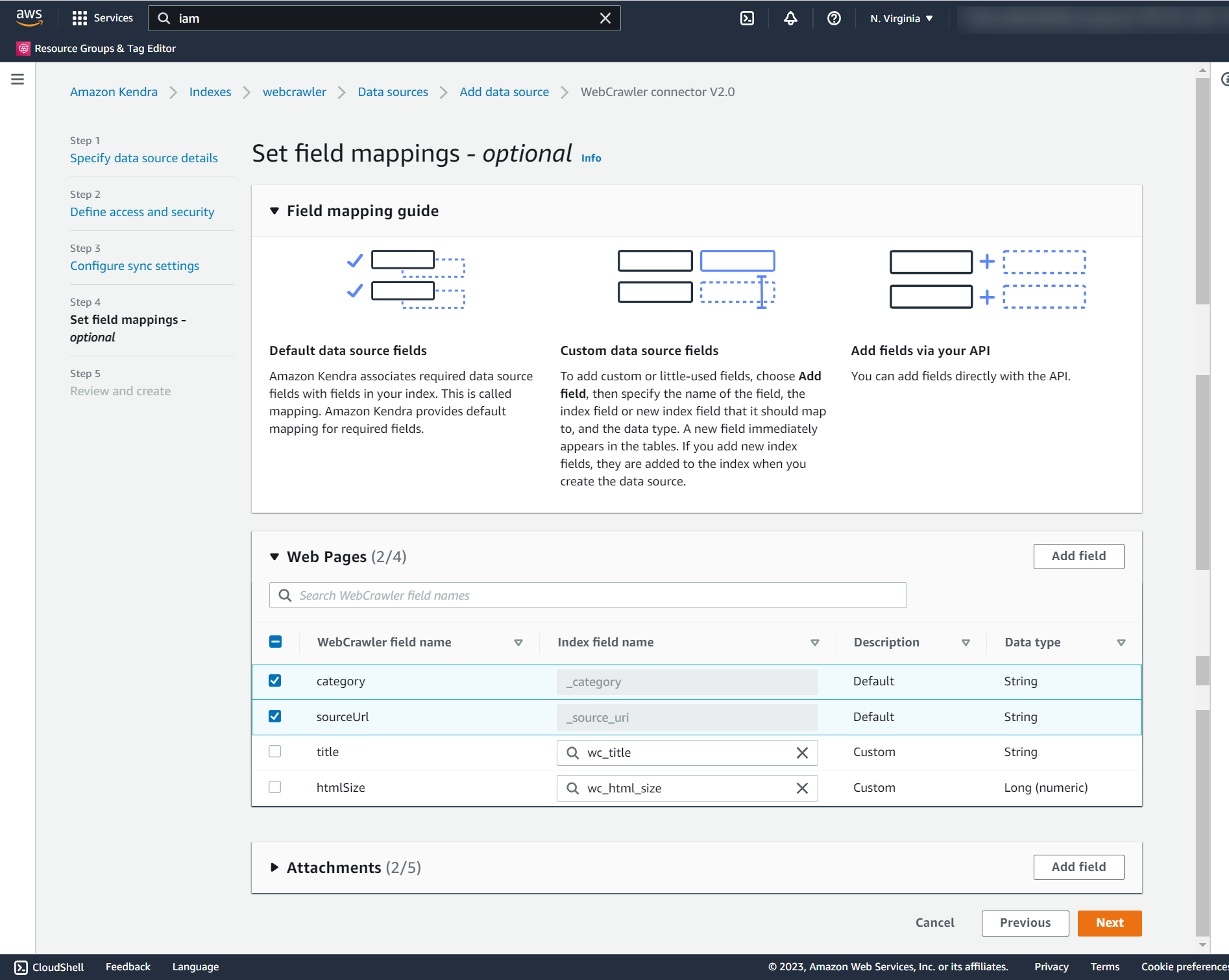The height and width of the screenshot is (980, 1229).
Task: Focus the Search WebCrawler field names box
Action: tap(588, 595)
